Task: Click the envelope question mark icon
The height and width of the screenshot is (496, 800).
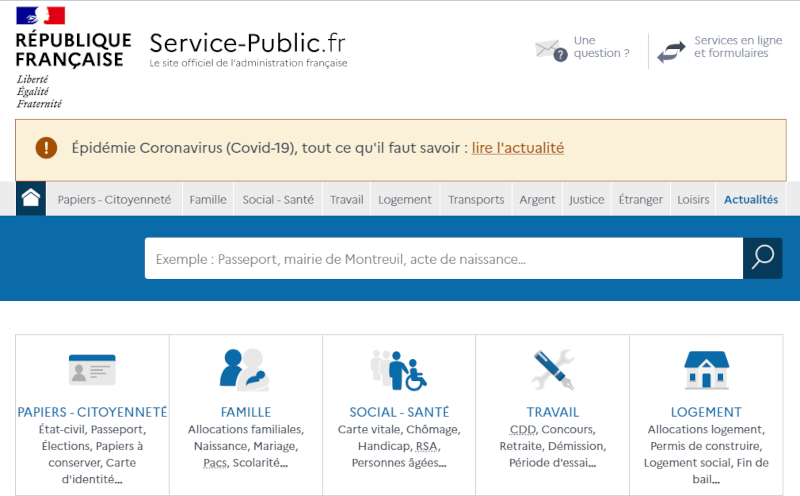Action: tap(551, 50)
